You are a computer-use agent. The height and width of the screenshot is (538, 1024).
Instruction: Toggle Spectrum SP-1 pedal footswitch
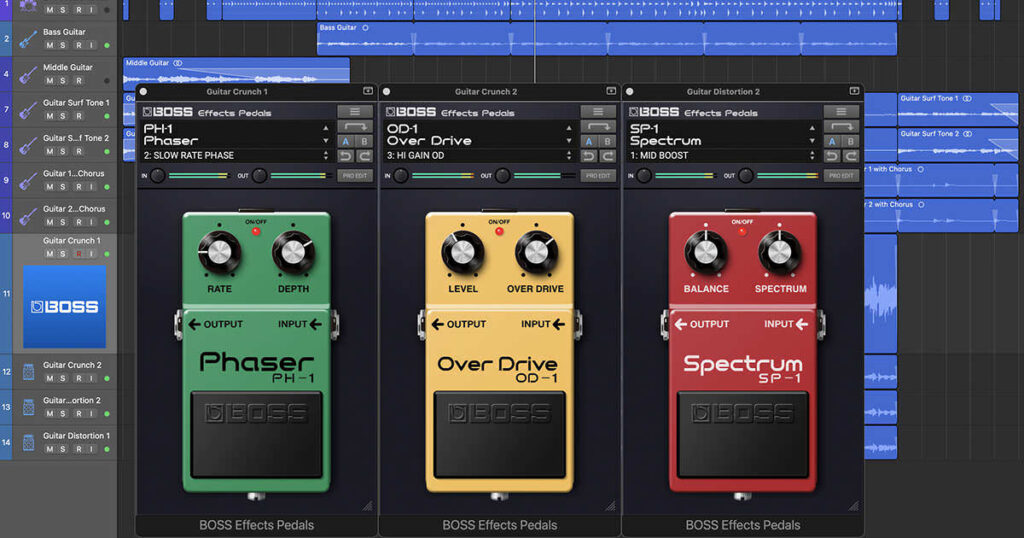click(x=743, y=434)
